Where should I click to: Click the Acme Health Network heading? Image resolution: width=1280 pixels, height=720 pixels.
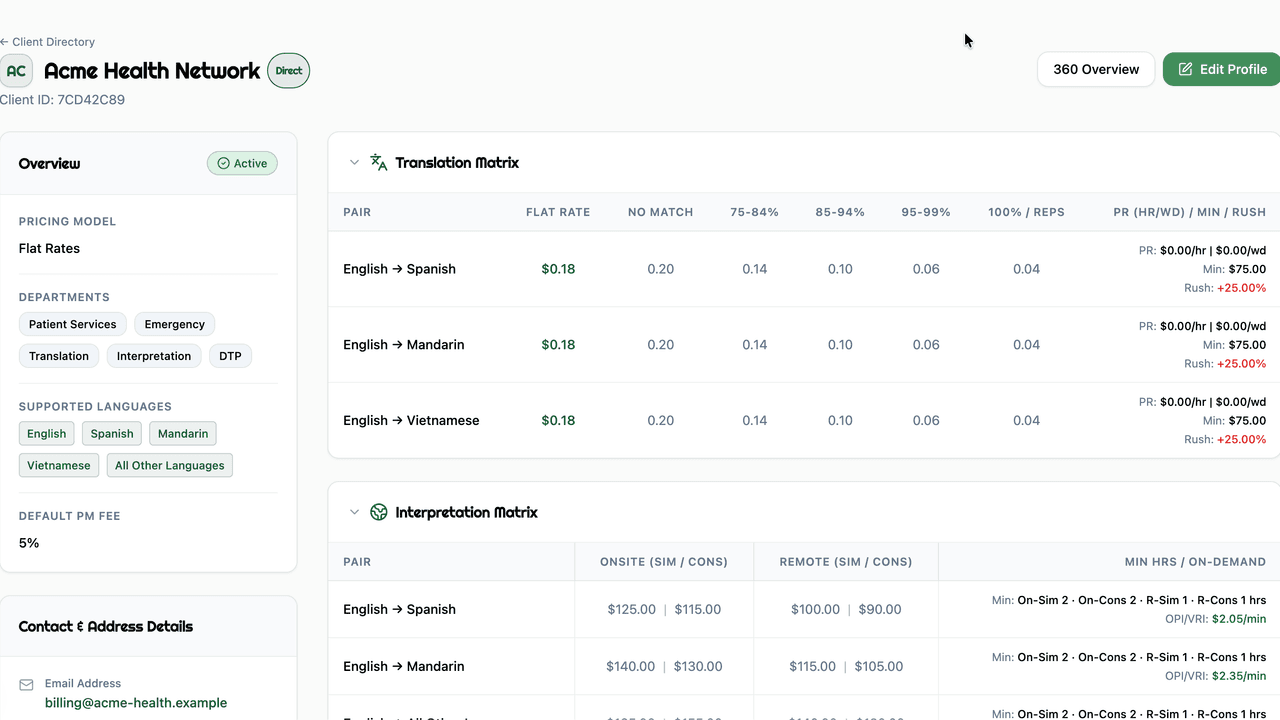(152, 71)
